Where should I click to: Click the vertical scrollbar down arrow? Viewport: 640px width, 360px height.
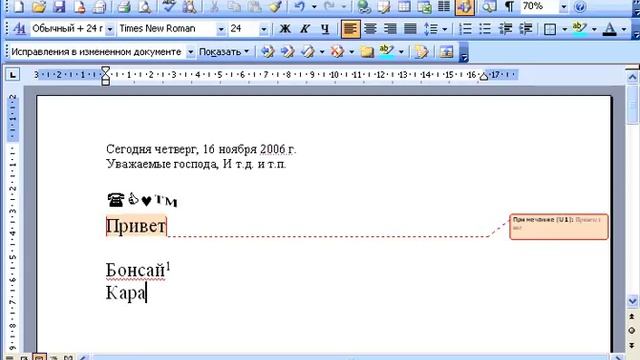pyautogui.click(x=632, y=301)
